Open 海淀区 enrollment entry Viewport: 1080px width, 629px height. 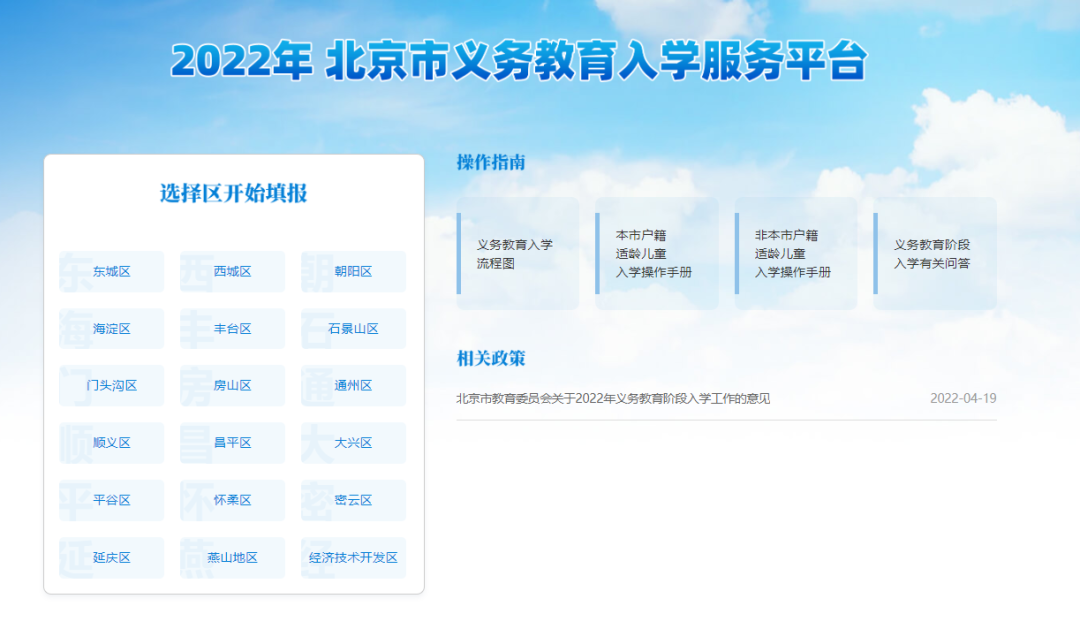click(112, 329)
